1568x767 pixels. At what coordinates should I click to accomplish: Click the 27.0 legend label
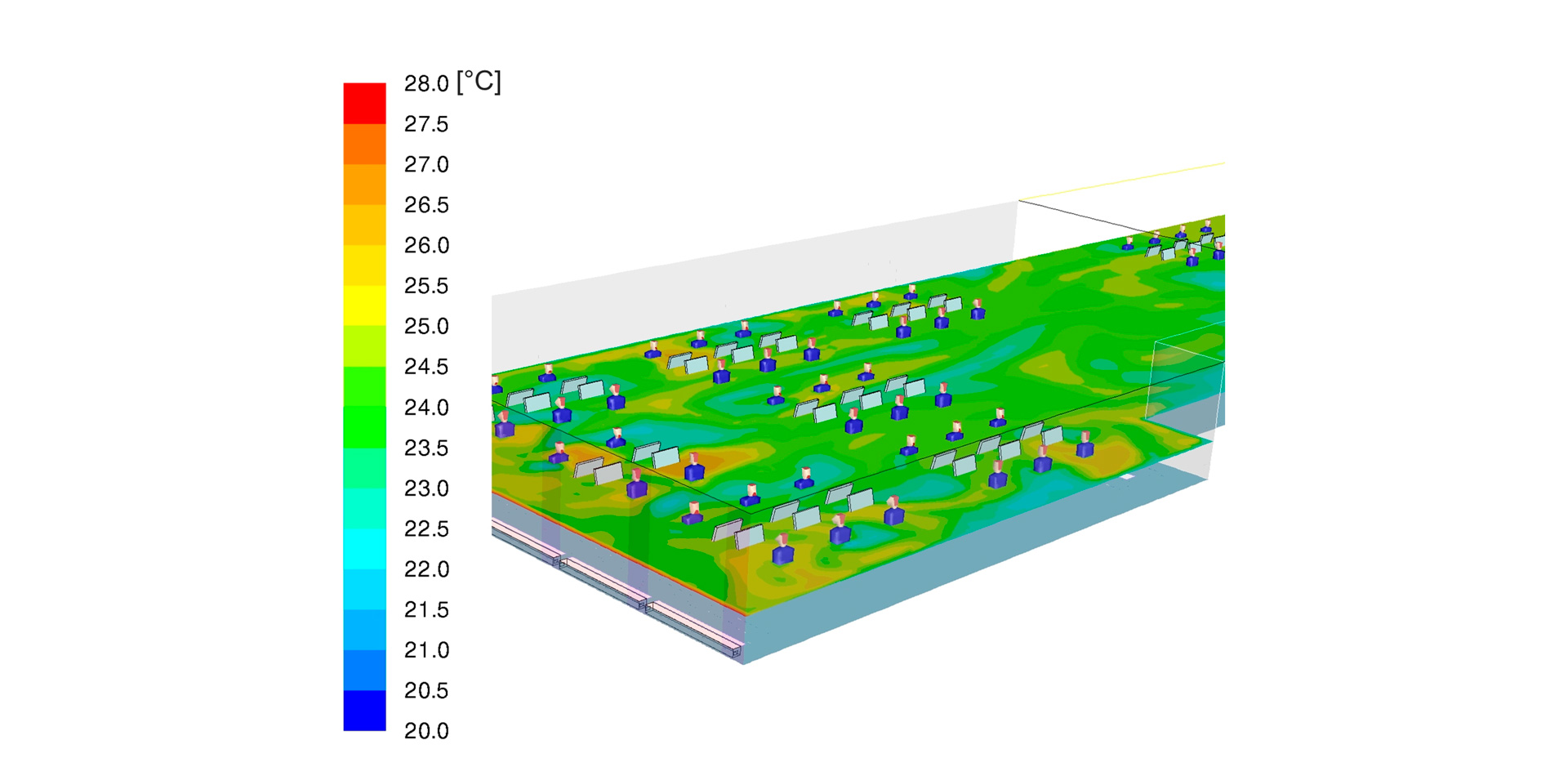coord(426,165)
